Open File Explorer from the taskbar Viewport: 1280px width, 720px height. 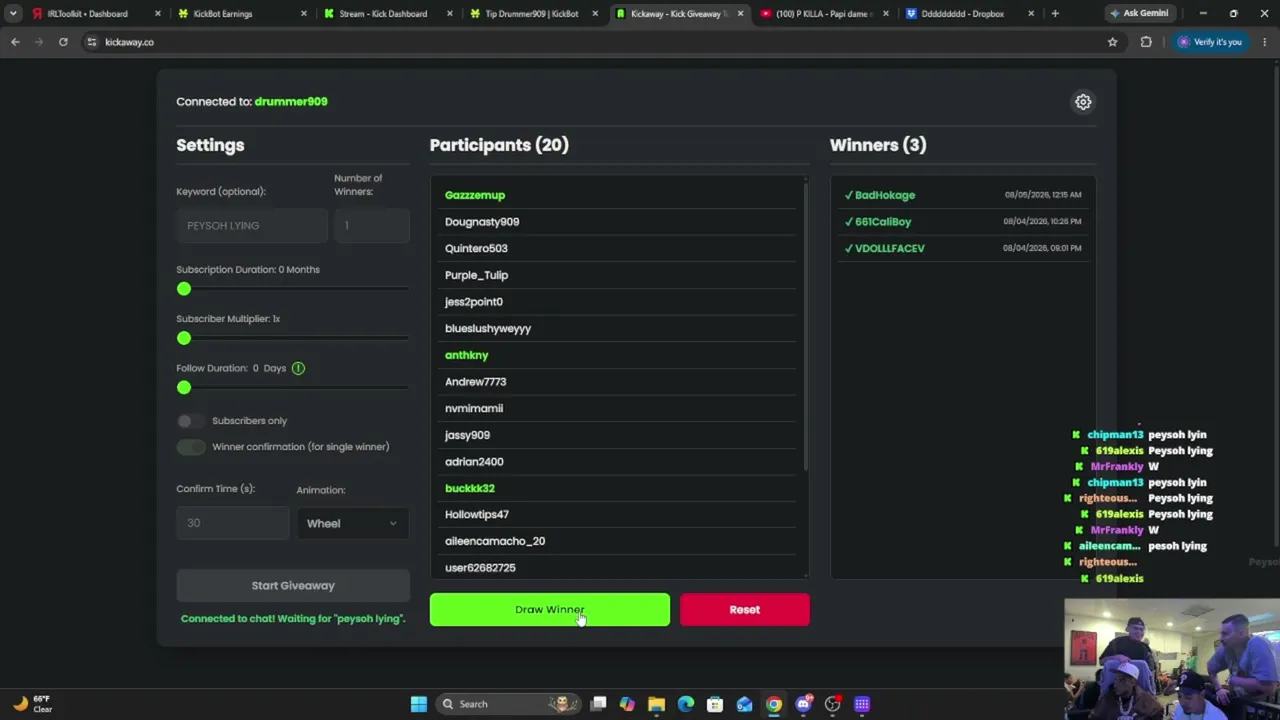coord(656,704)
